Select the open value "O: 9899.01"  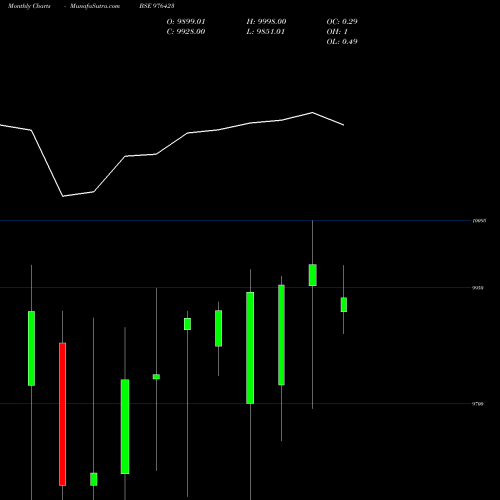point(186,22)
